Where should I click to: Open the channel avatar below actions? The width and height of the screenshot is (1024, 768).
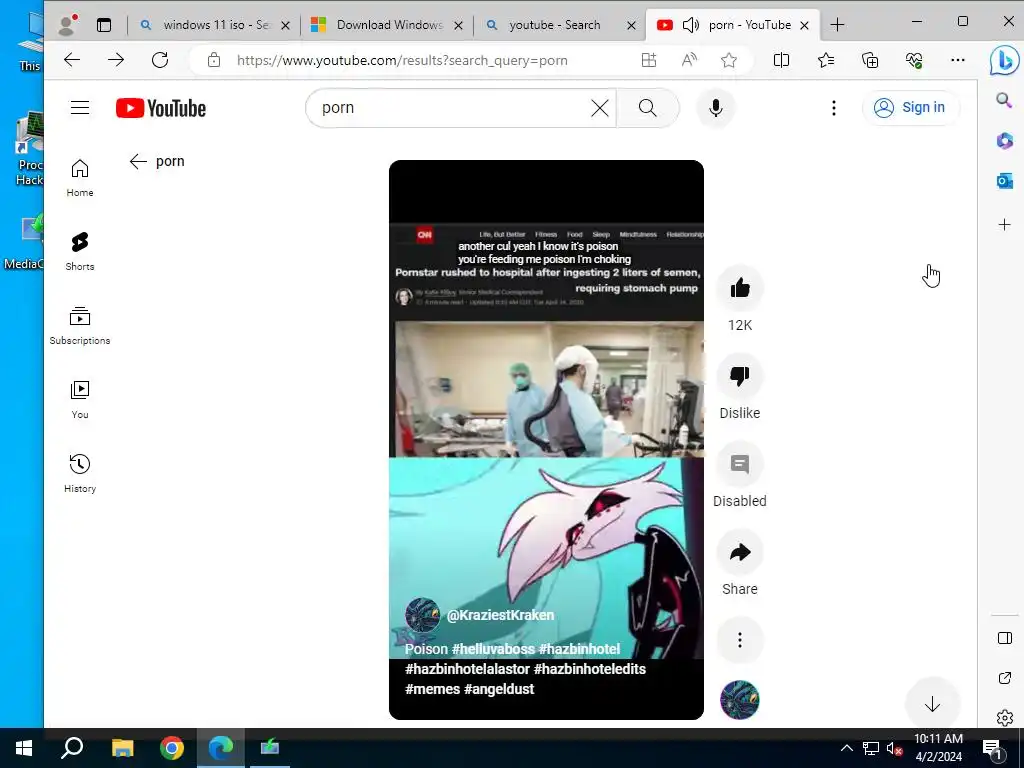pyautogui.click(x=740, y=699)
